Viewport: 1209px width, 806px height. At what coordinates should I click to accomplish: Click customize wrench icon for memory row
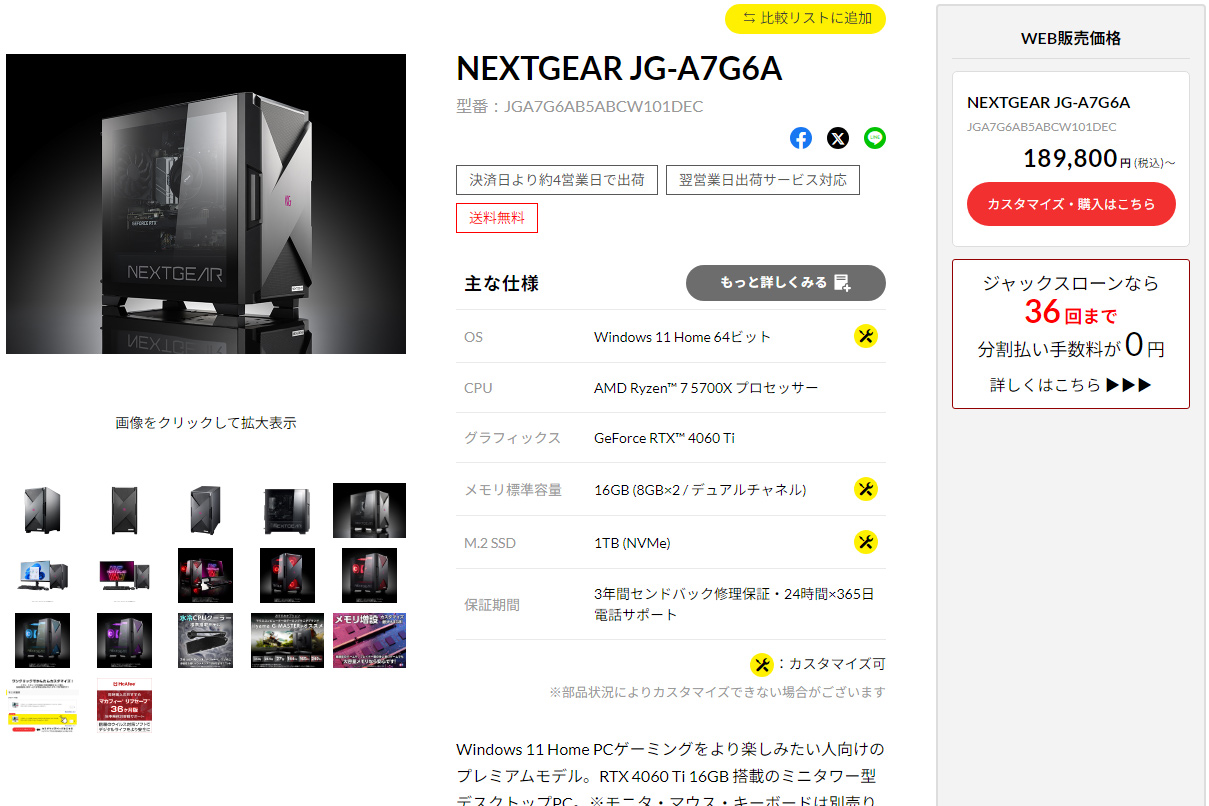(x=866, y=489)
